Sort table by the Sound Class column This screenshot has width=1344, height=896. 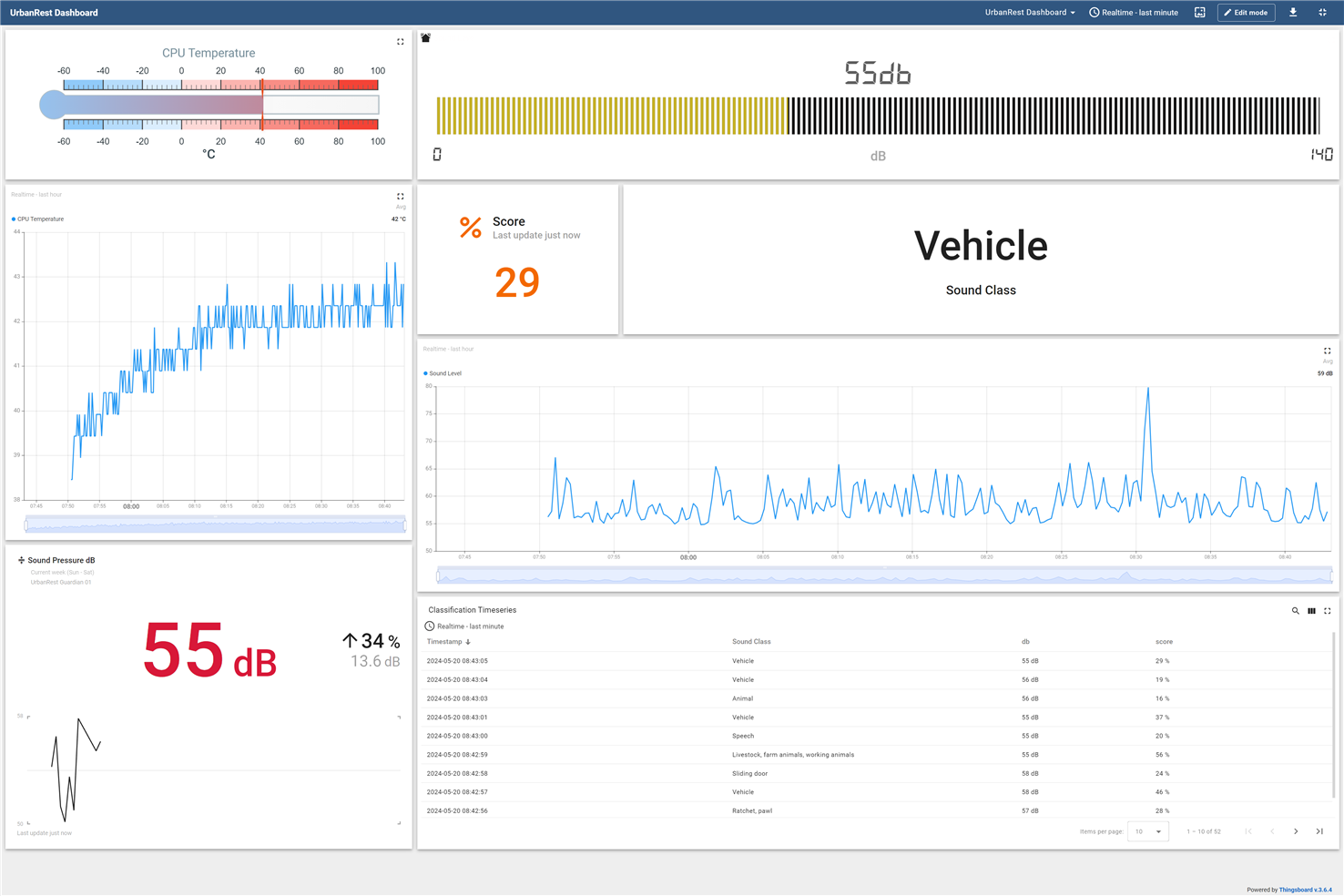[751, 642]
